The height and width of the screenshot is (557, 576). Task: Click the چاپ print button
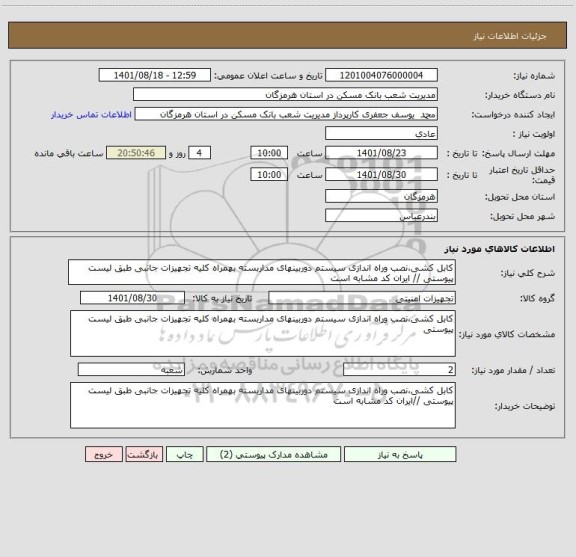pyautogui.click(x=184, y=454)
